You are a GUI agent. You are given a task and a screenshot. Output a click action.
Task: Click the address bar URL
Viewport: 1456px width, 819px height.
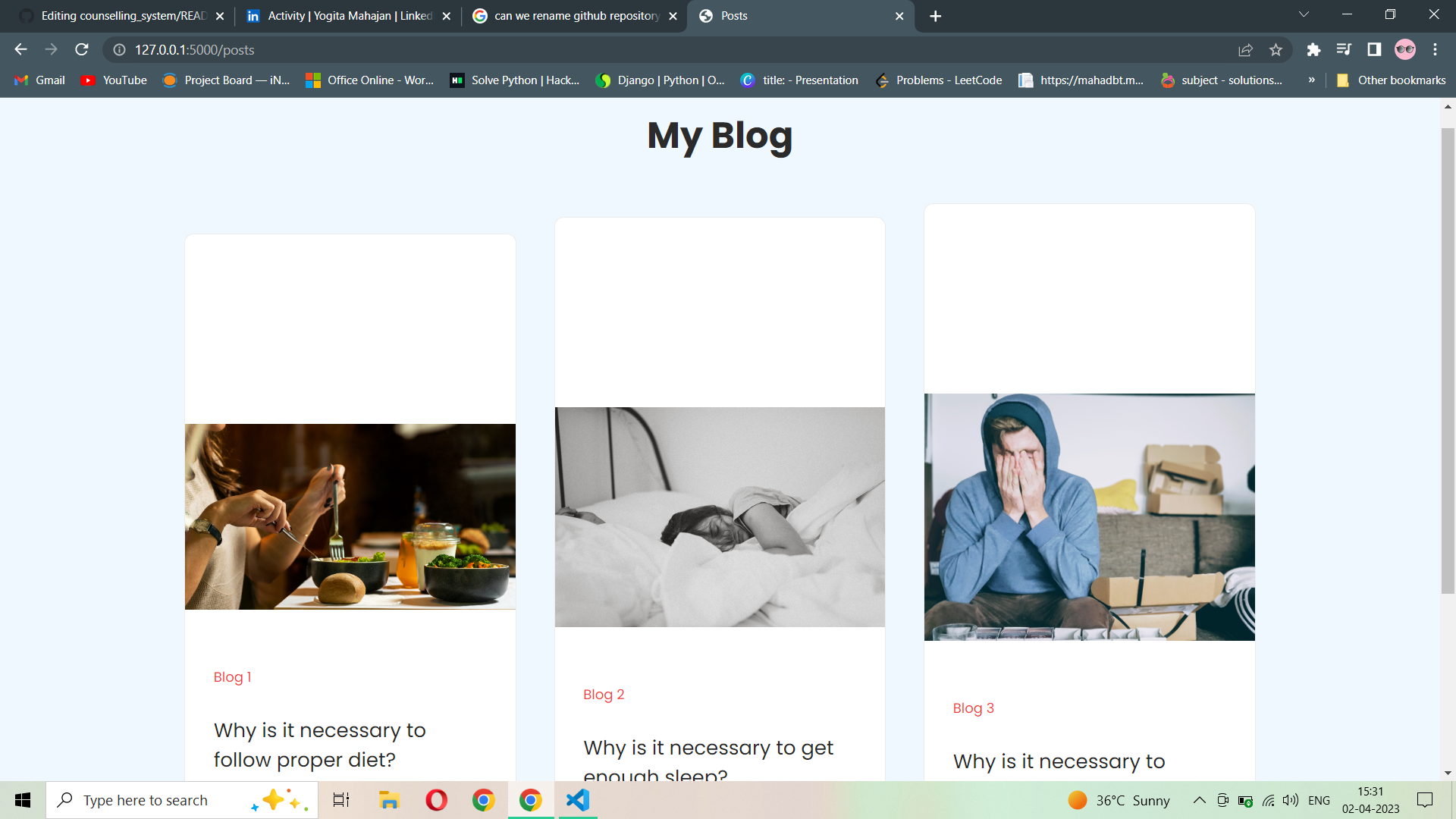point(195,49)
